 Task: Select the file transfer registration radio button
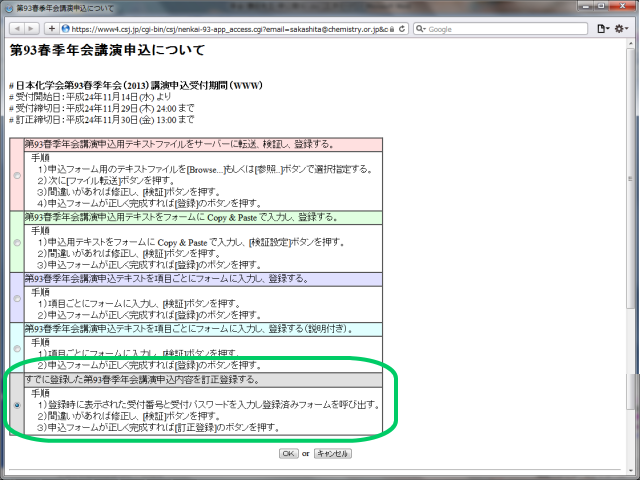tap(17, 176)
